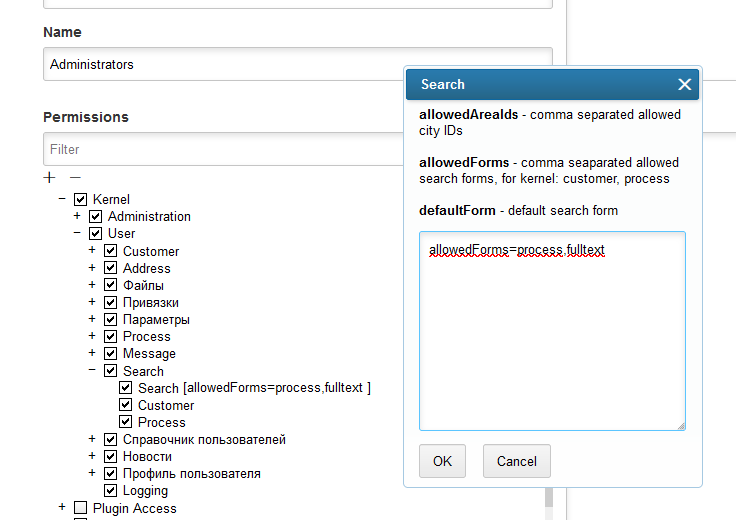Uncheck the User checkbox

tap(95, 233)
